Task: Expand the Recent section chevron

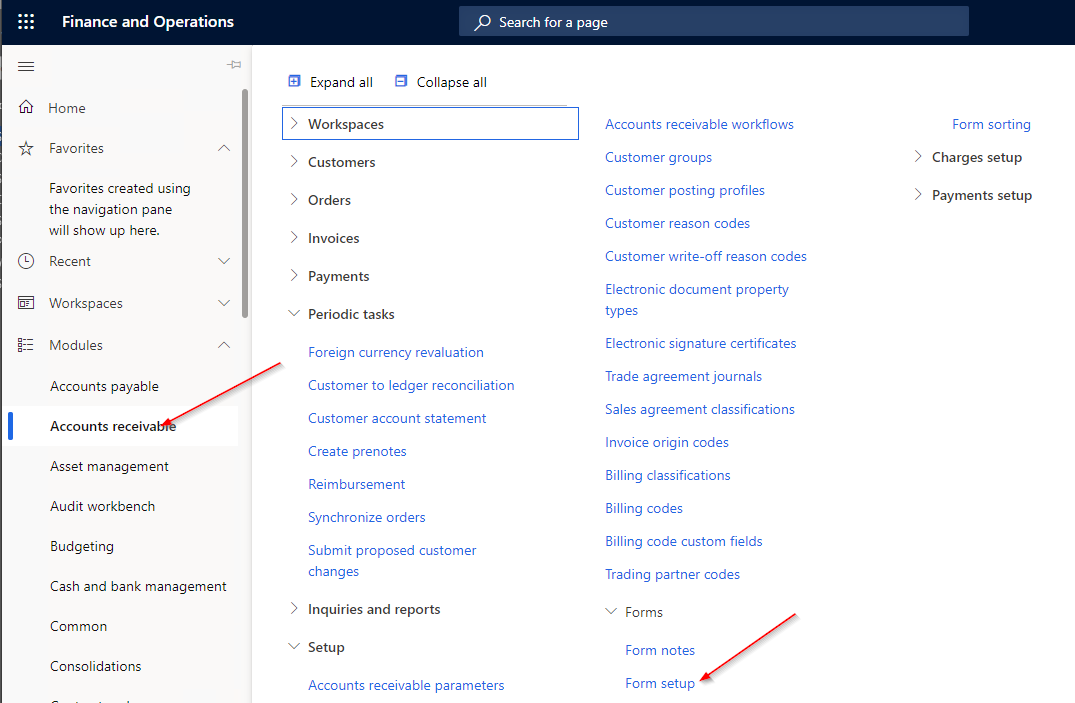Action: [224, 261]
